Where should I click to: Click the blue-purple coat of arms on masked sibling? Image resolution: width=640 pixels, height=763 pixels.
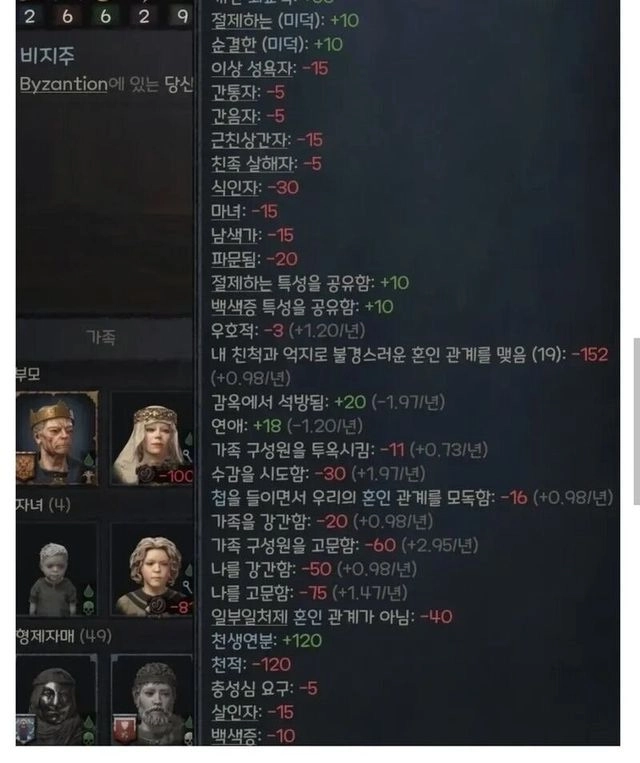coord(25,728)
